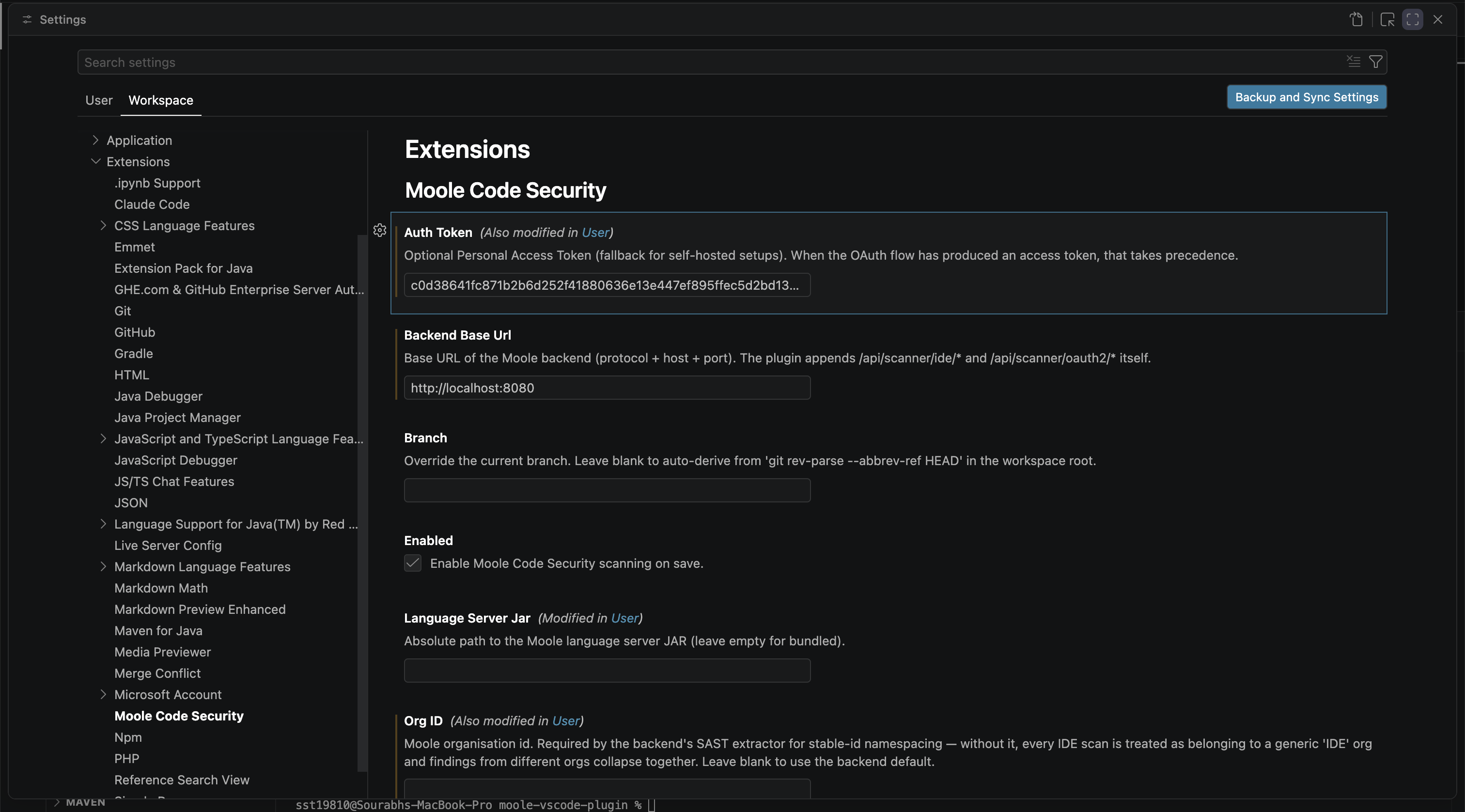Open GHE.com & GitHub Enterprise Server settings
Image resolution: width=1465 pixels, height=812 pixels.
[239, 289]
